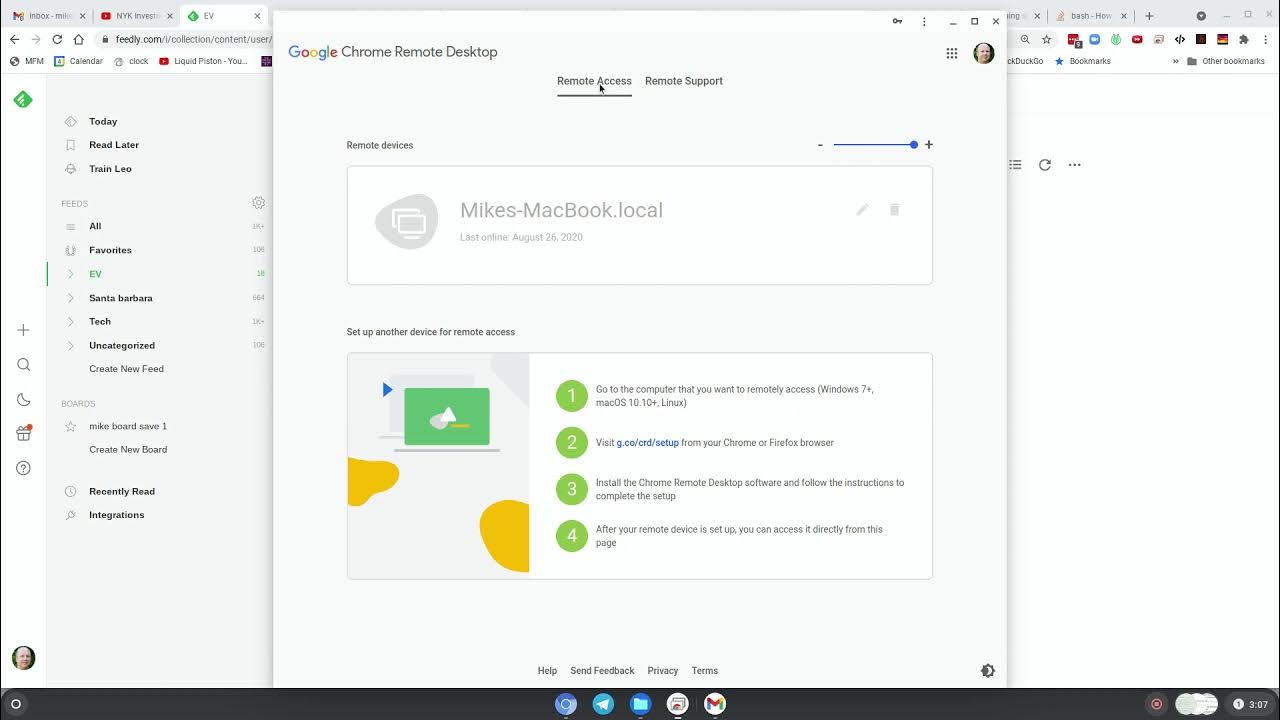Screen dimensions: 1280x720
Task: Switch to the bash - How browser tab
Action: [1090, 16]
